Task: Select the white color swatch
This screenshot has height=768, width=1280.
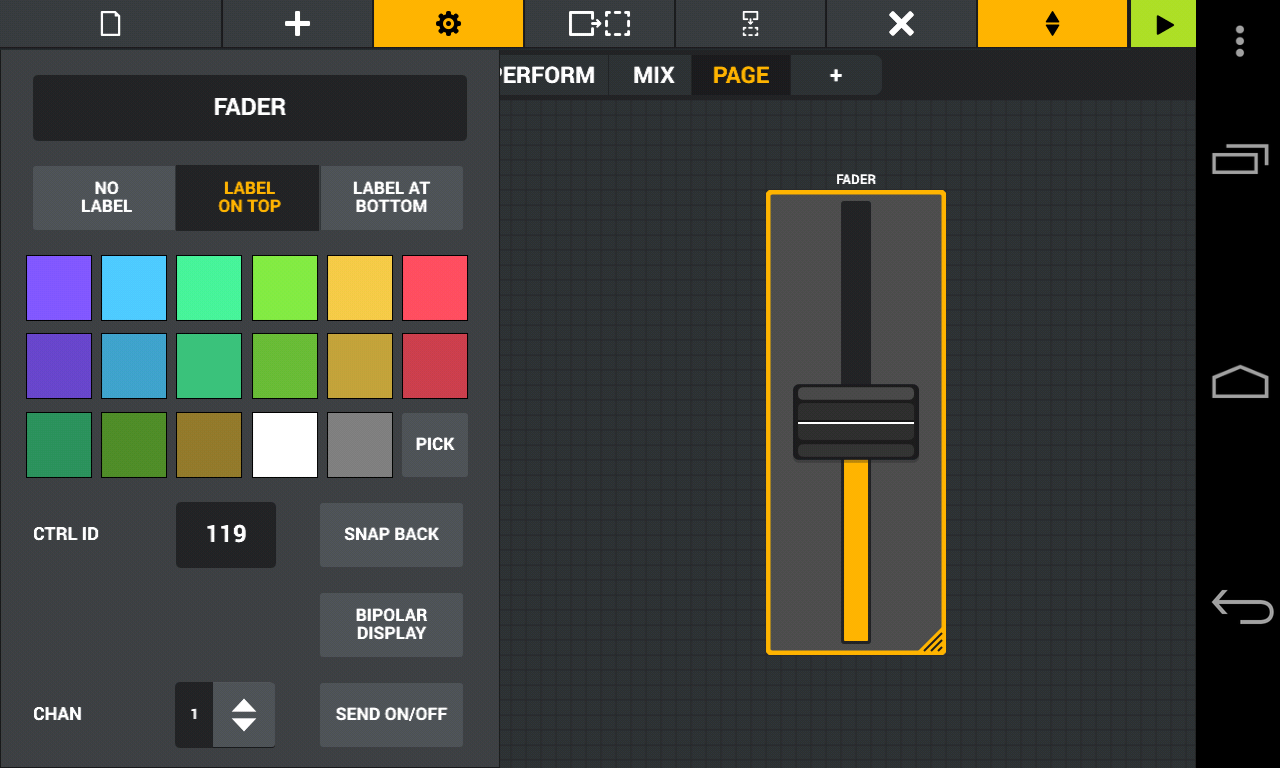Action: 284,444
